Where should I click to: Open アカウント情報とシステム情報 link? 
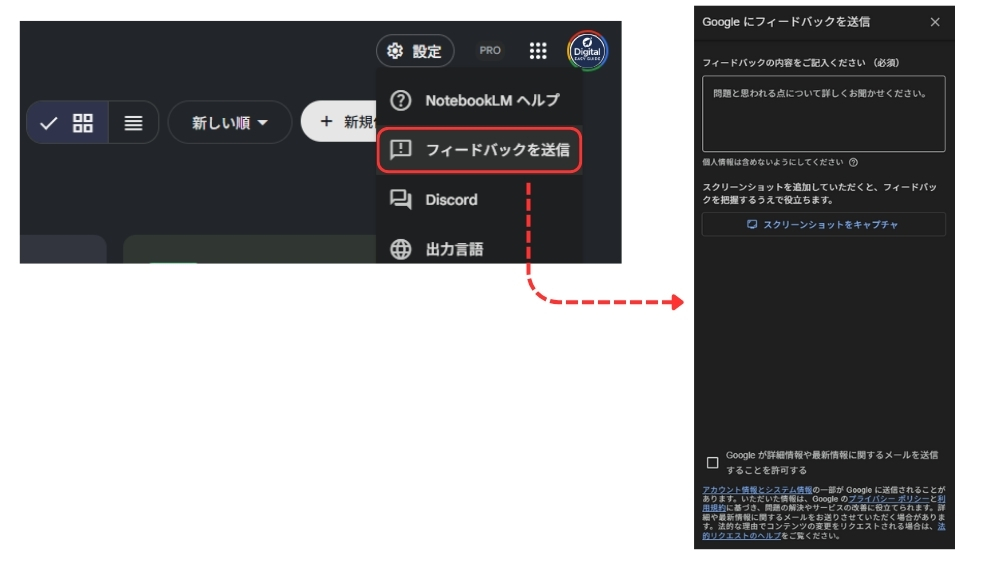757,490
